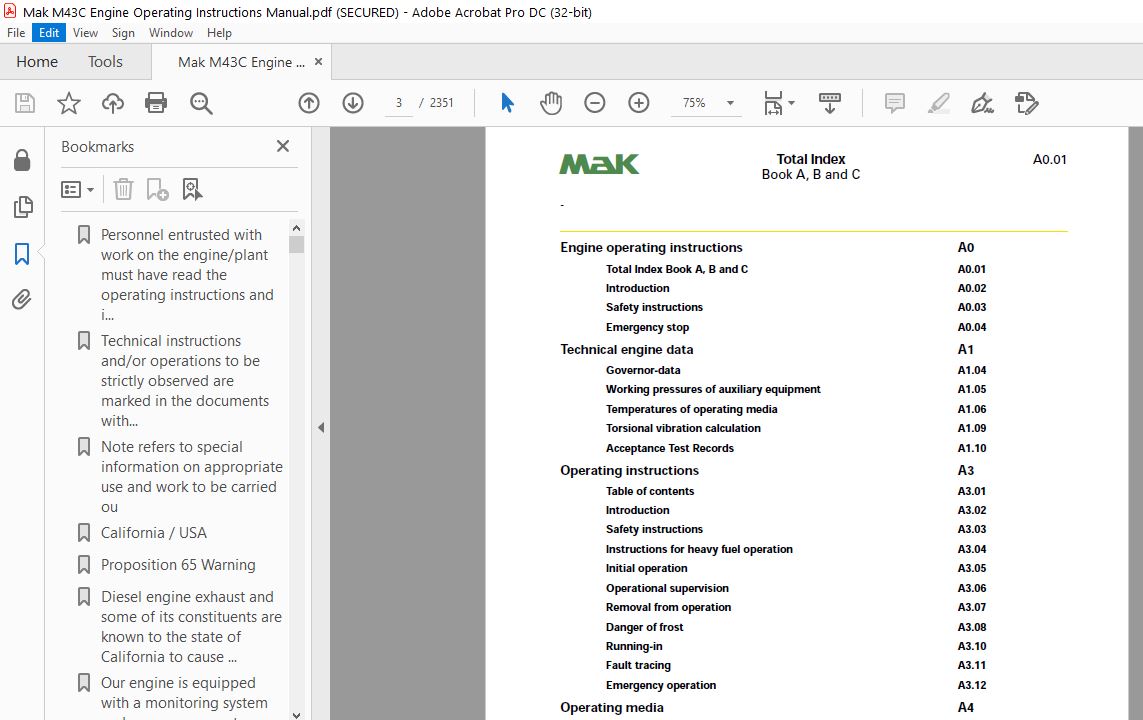Open page thumbnails panel
The width and height of the screenshot is (1143, 720).
23,207
